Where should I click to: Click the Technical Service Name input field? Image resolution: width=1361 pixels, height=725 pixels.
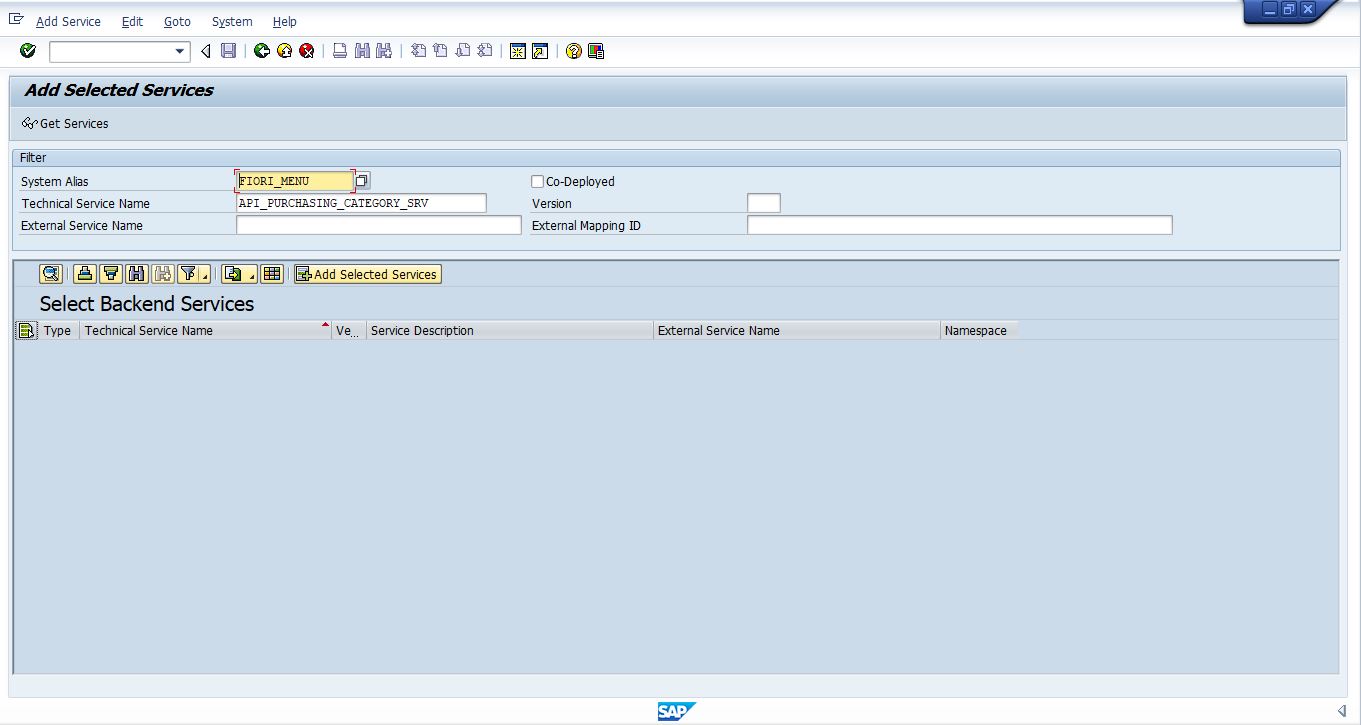(361, 203)
